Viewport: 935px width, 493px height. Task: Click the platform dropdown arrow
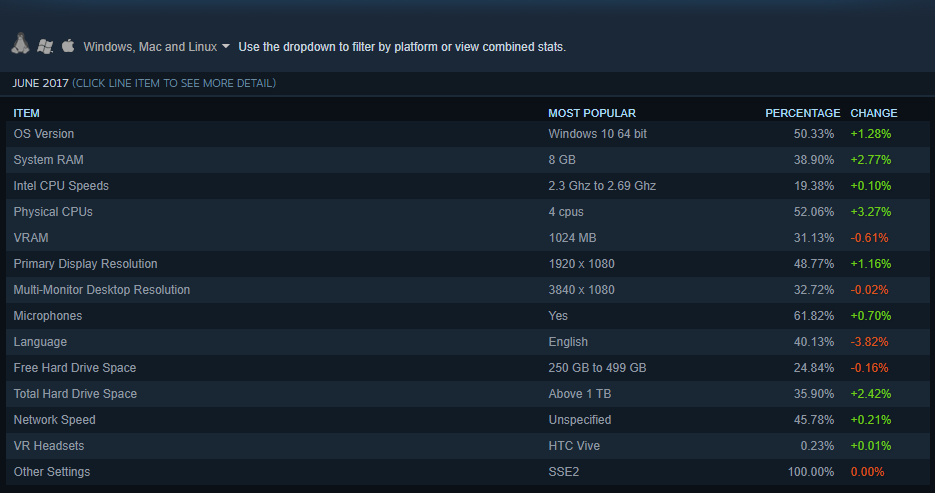click(x=226, y=46)
